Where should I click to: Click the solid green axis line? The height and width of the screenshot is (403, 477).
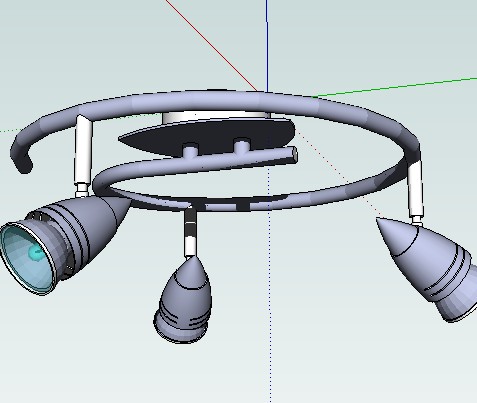[395, 88]
